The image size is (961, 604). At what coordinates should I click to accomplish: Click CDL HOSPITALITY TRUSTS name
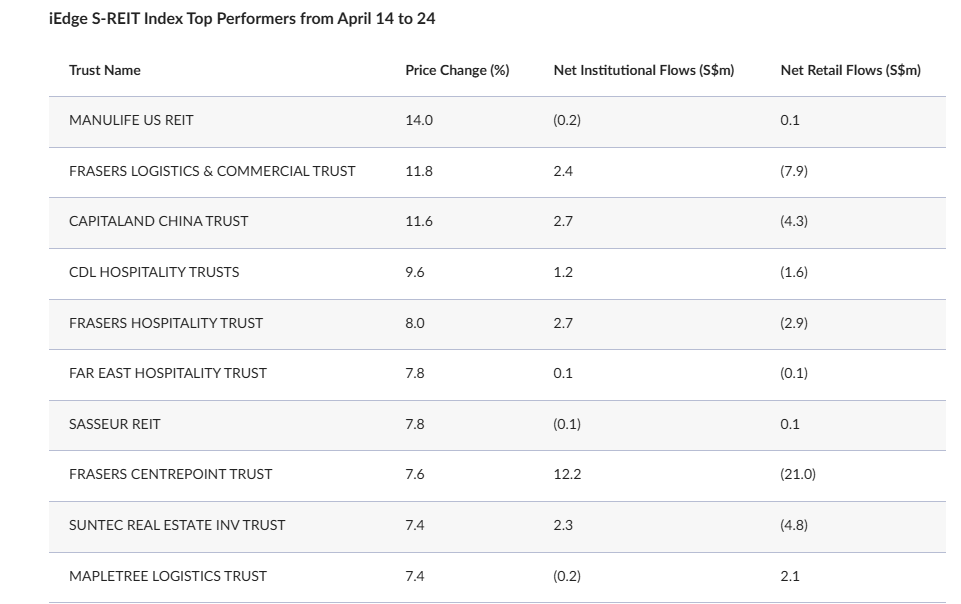point(154,272)
